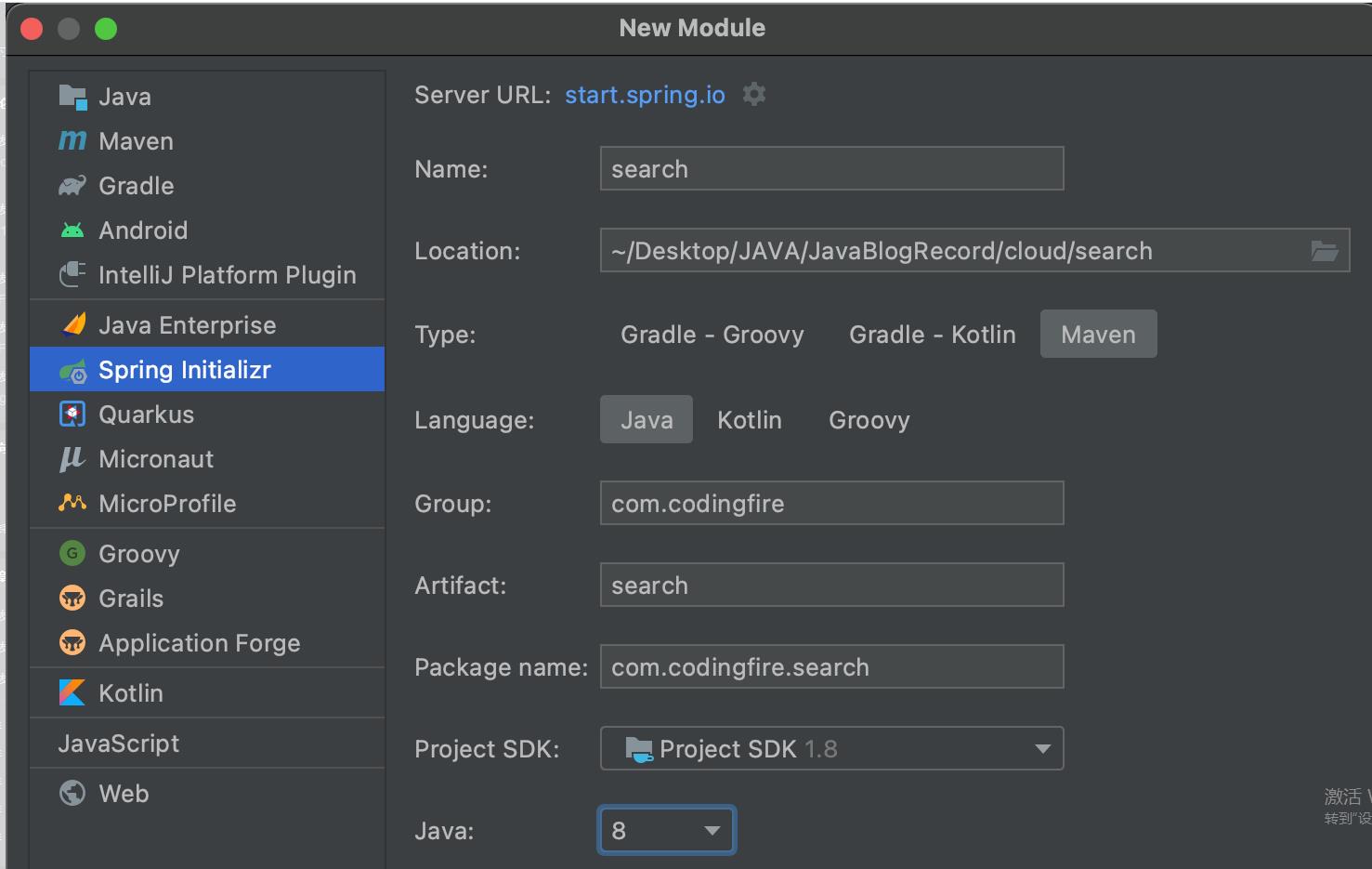Image resolution: width=1372 pixels, height=869 pixels.
Task: Click the Micronaut mu icon
Action: coord(72,458)
